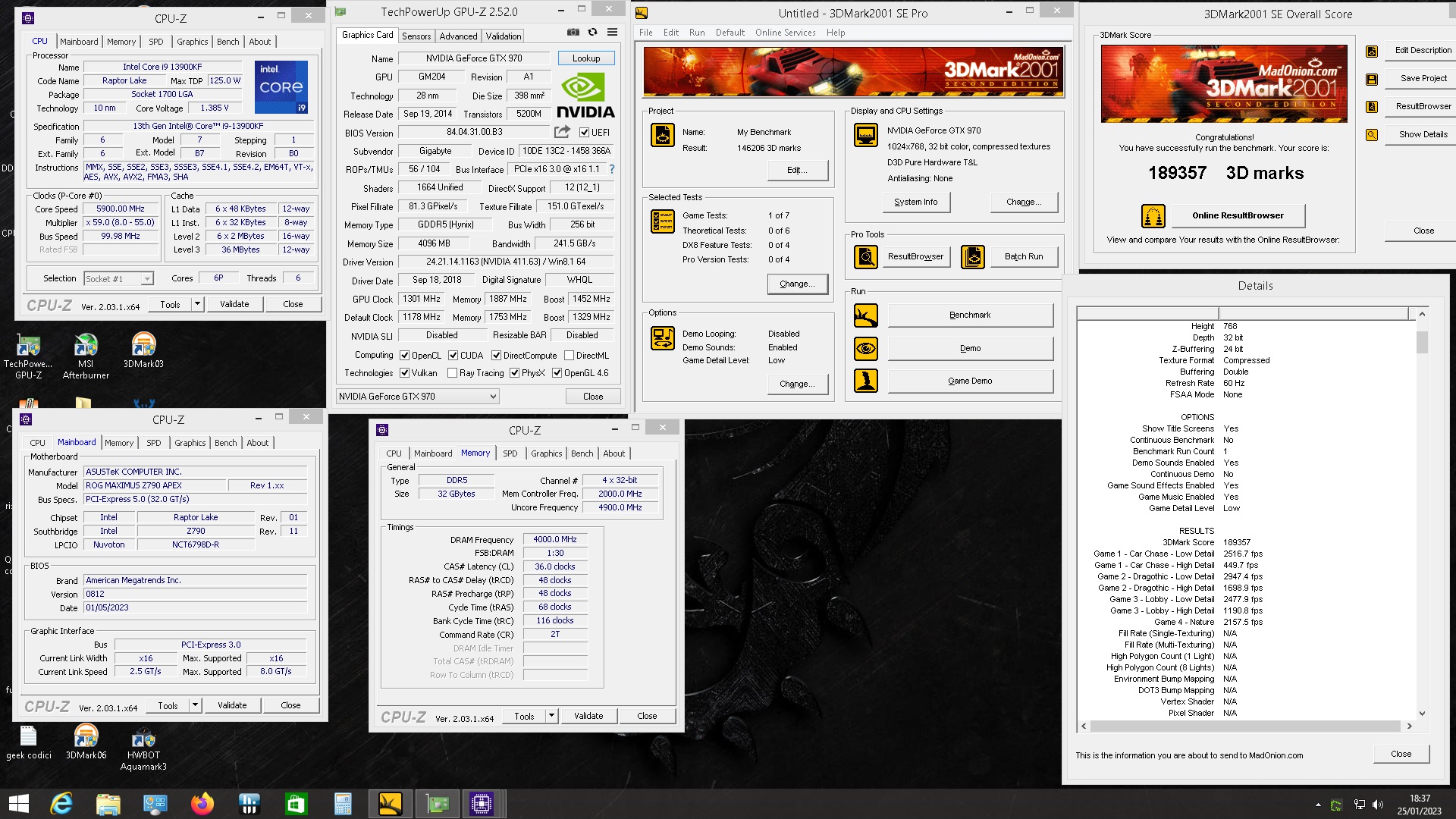The width and height of the screenshot is (1456, 819).
Task: Open Advanced tab in GPU-Z
Action: click(458, 36)
